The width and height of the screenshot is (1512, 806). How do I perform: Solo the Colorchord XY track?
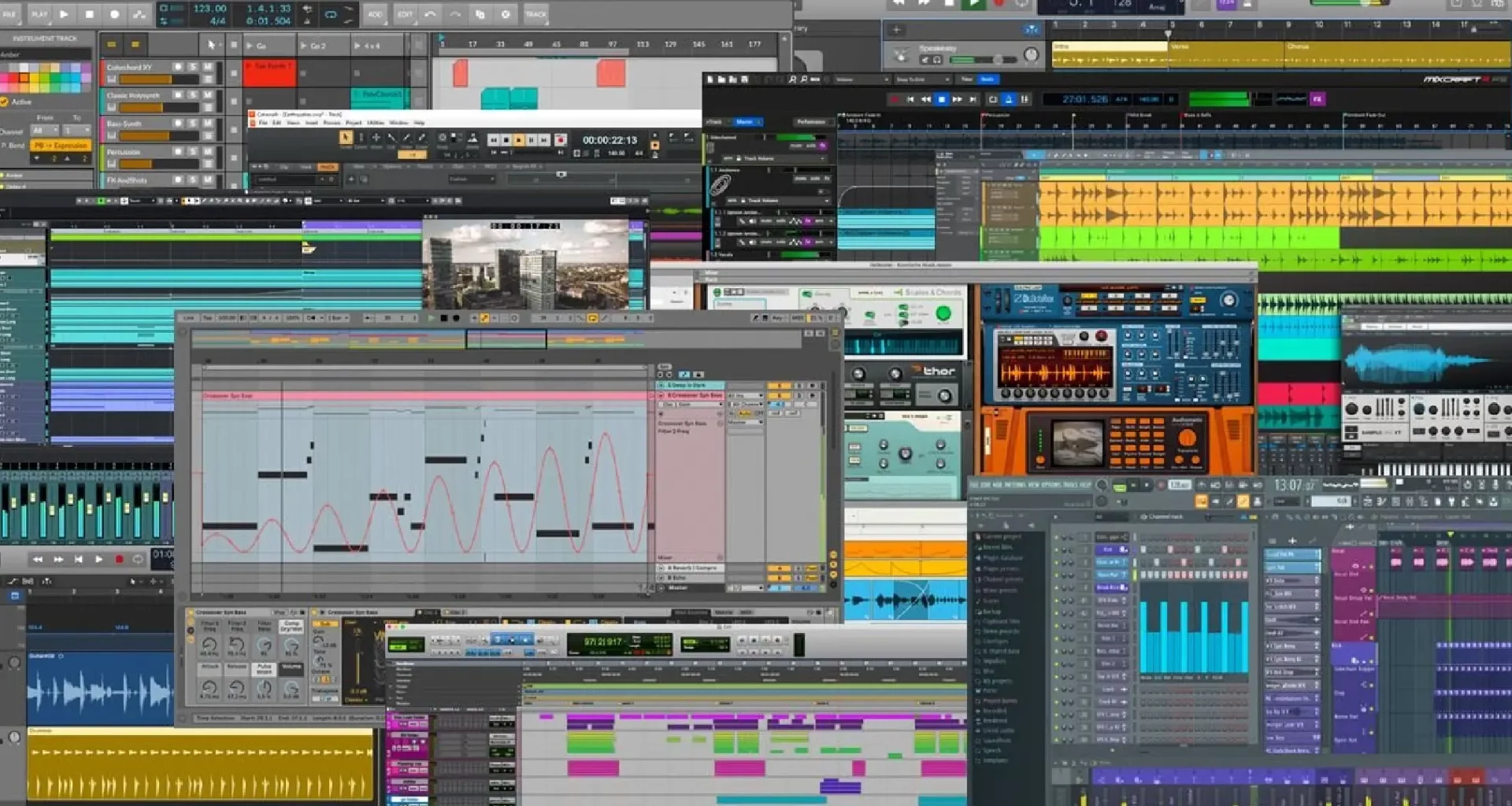[x=193, y=67]
